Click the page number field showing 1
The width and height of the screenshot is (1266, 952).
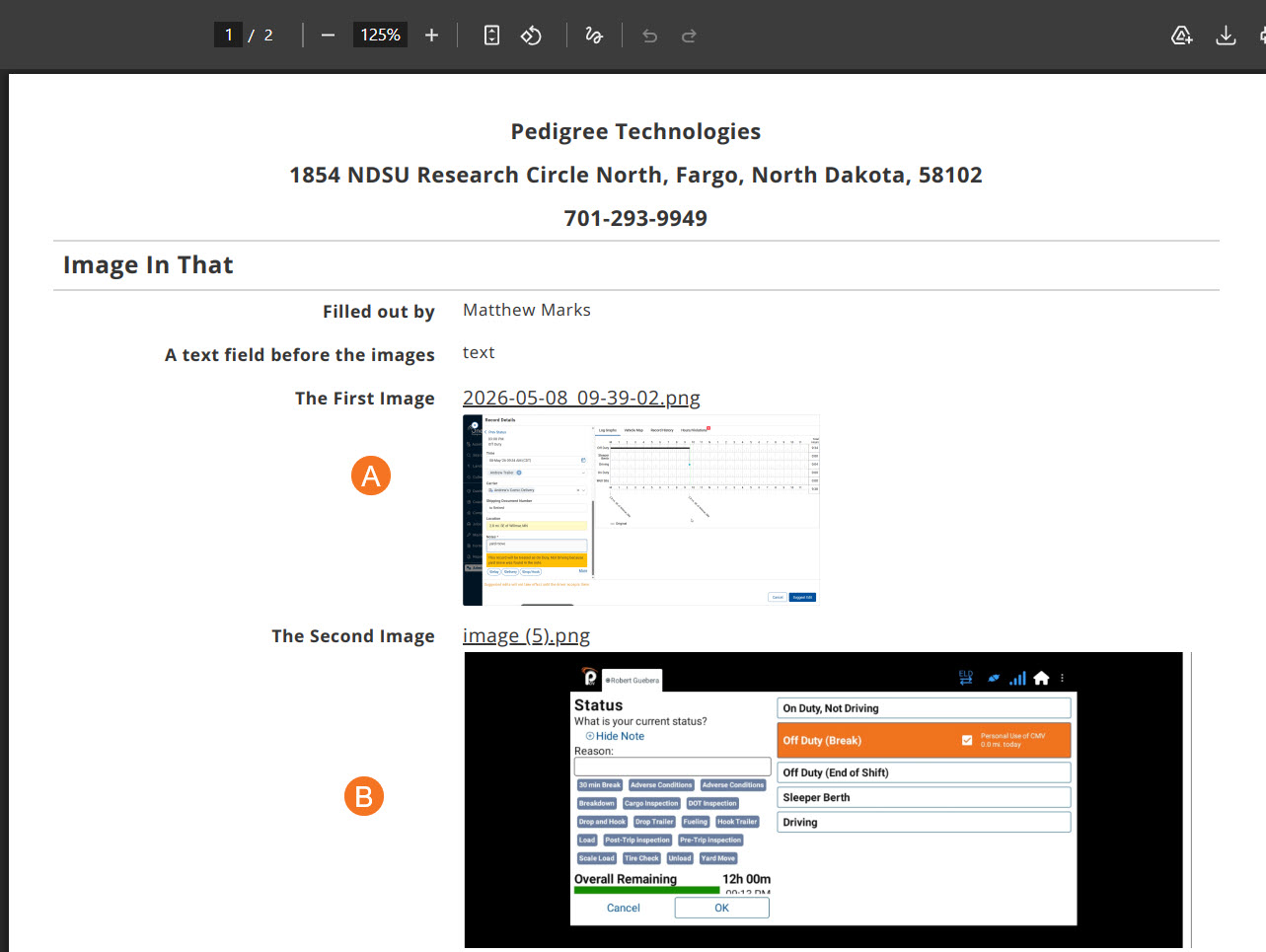pos(228,35)
